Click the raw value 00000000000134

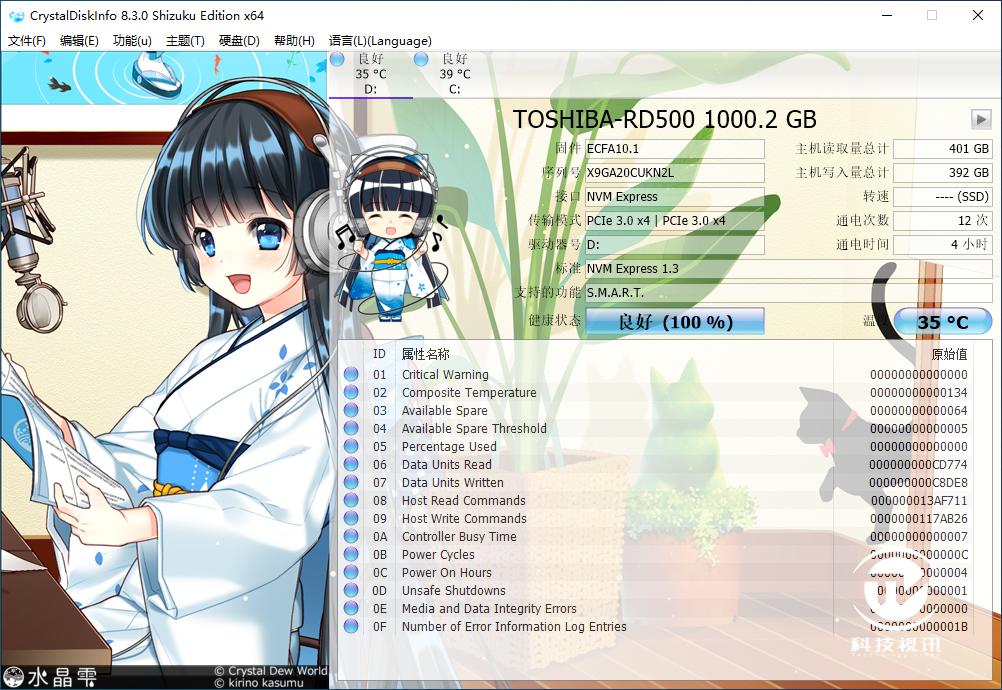click(x=918, y=392)
